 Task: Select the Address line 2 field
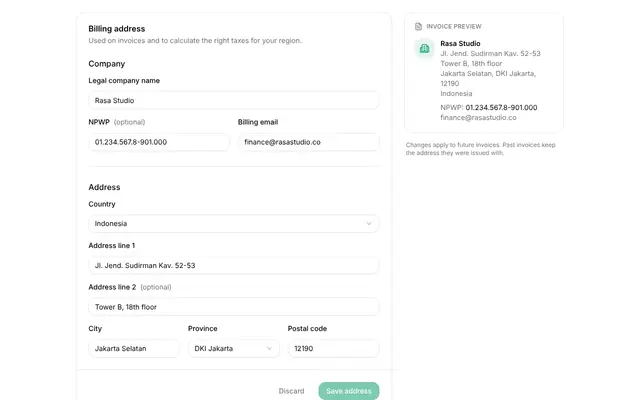(233, 307)
